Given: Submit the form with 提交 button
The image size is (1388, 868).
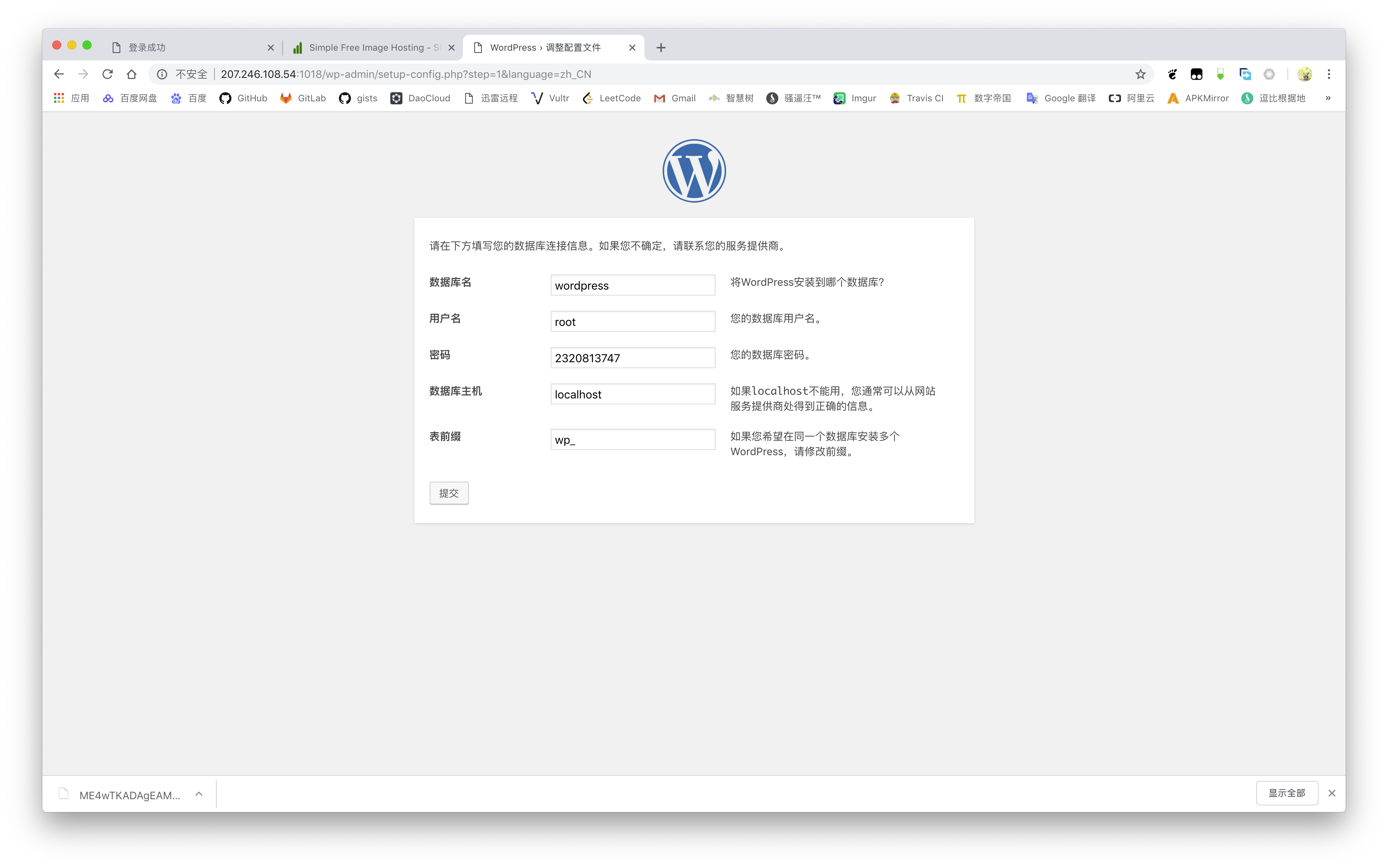Looking at the screenshot, I should 449,493.
